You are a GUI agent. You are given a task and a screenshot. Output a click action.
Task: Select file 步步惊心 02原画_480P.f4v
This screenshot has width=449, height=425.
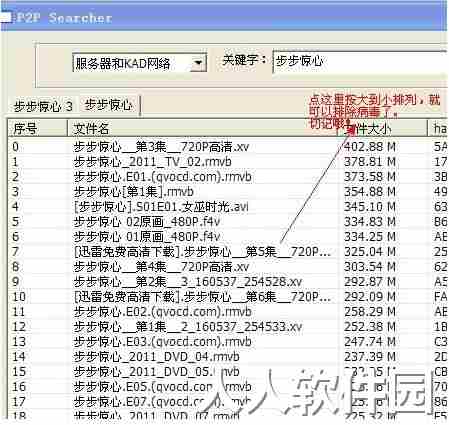pyautogui.click(x=147, y=222)
